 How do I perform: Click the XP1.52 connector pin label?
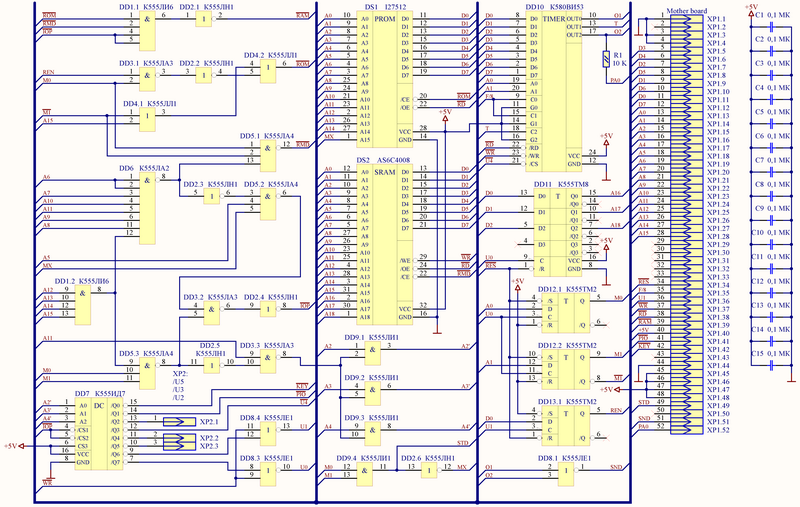(x=718, y=430)
